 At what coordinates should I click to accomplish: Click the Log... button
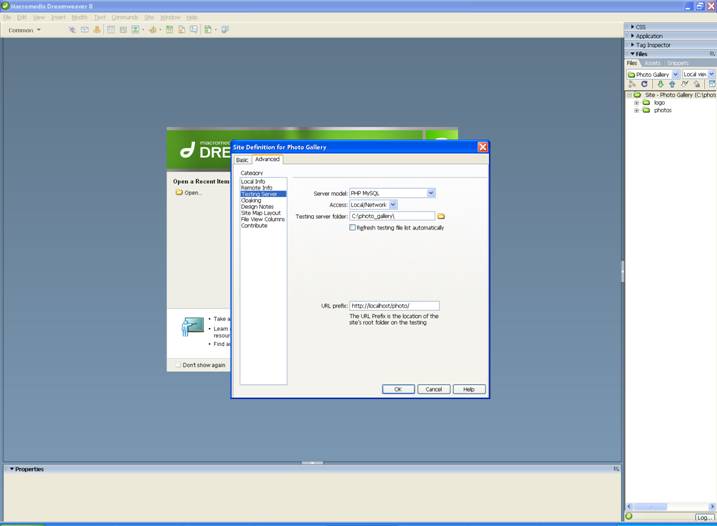pos(704,517)
